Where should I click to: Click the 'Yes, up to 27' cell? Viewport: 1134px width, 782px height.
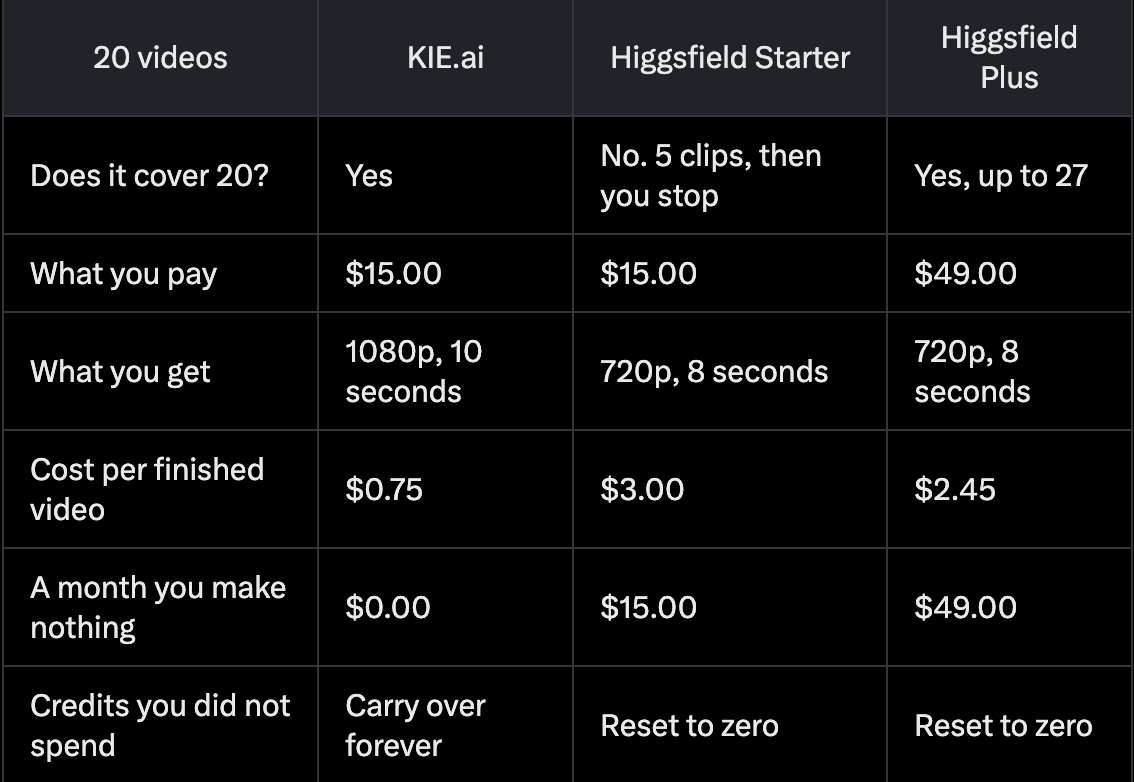[x=1001, y=176]
